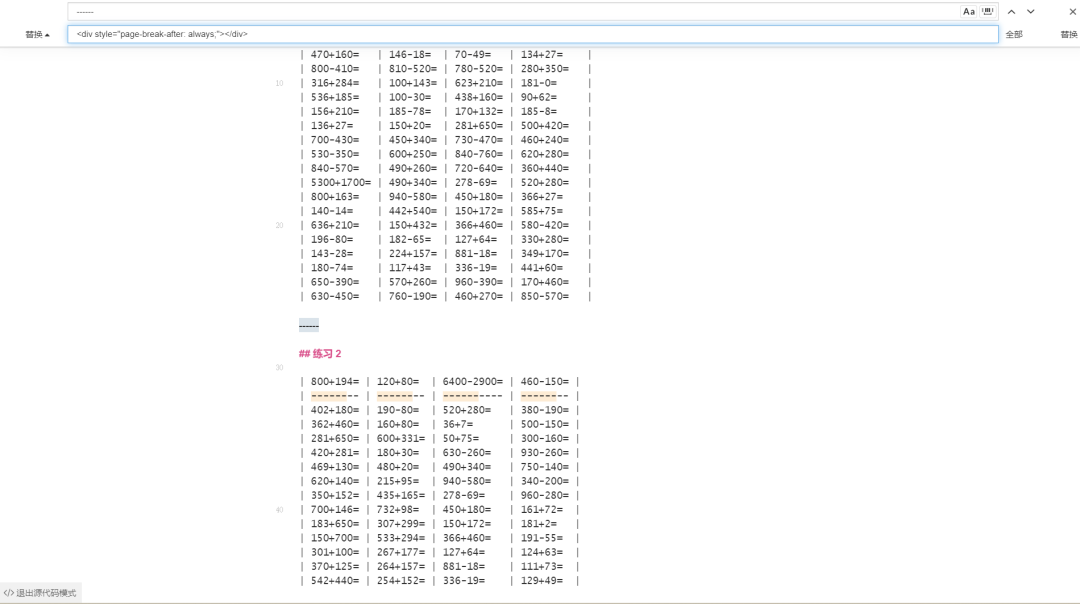
Task: Click the highlighted ------ separator line
Action: pyautogui.click(x=309, y=325)
